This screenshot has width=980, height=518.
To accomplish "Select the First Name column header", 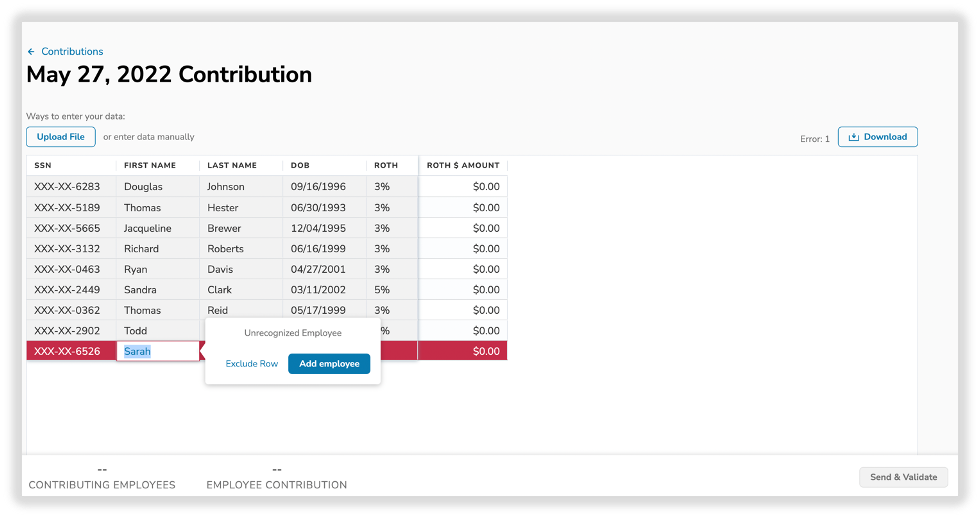I will (x=150, y=165).
